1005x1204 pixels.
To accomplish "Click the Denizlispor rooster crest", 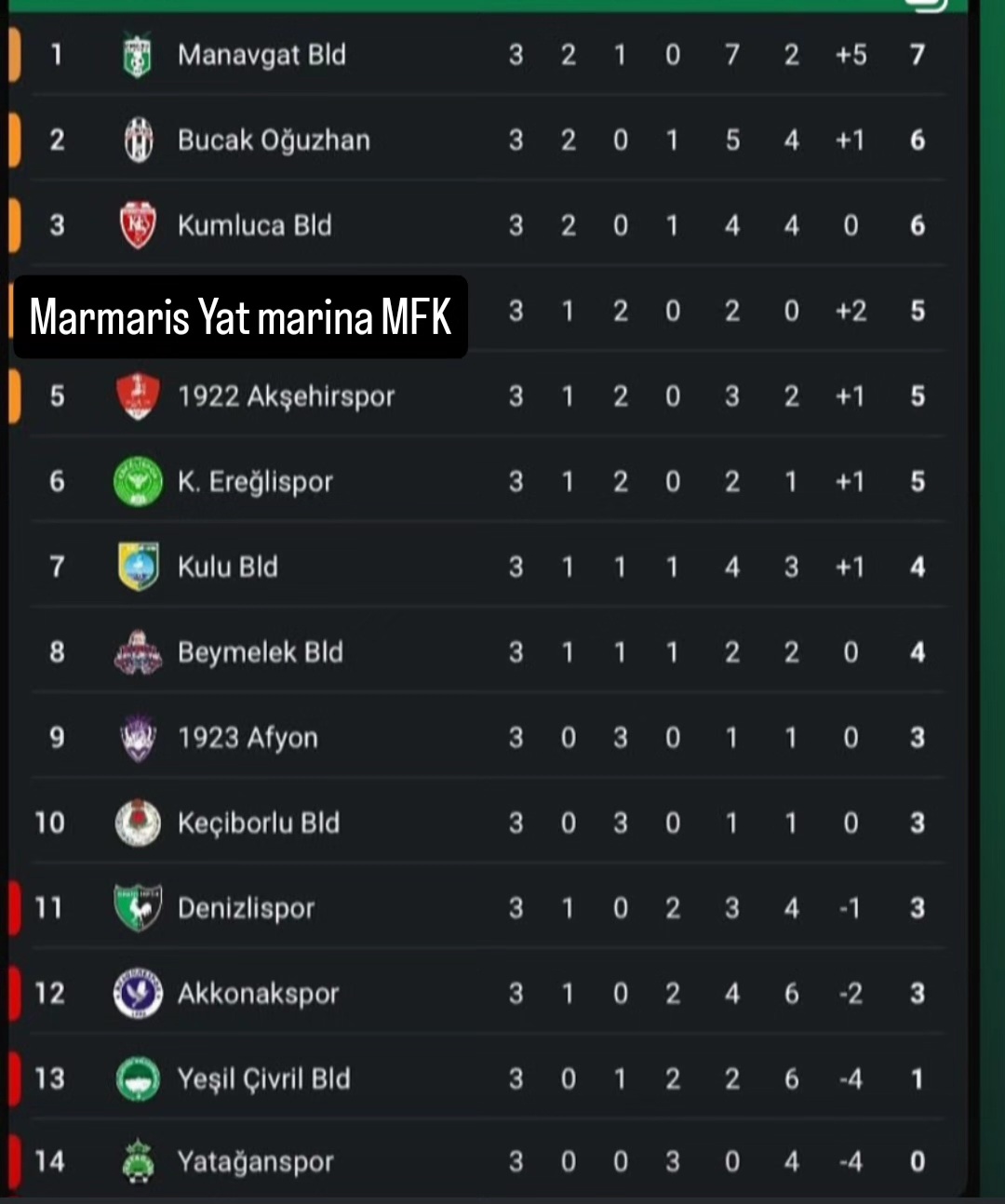I will click(x=138, y=908).
